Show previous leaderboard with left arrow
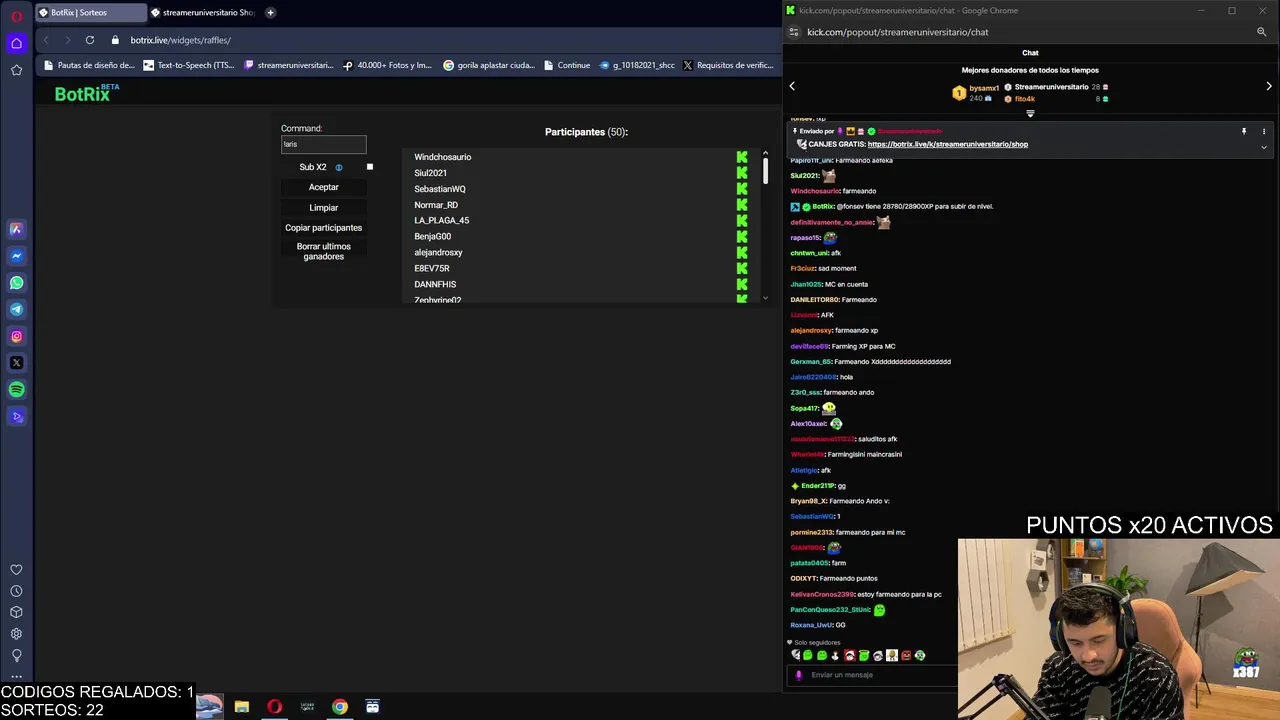This screenshot has width=1280, height=720. 792,87
